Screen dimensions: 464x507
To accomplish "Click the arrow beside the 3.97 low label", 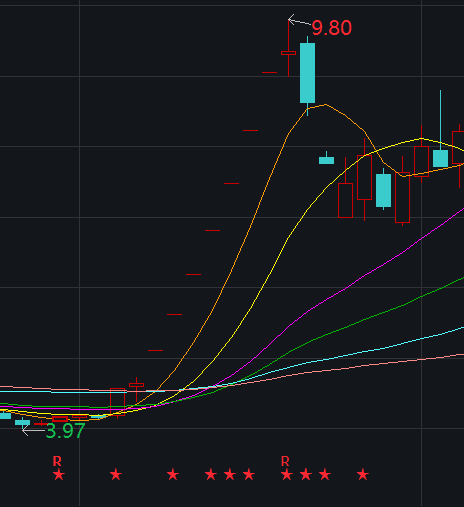I will 33,430.
